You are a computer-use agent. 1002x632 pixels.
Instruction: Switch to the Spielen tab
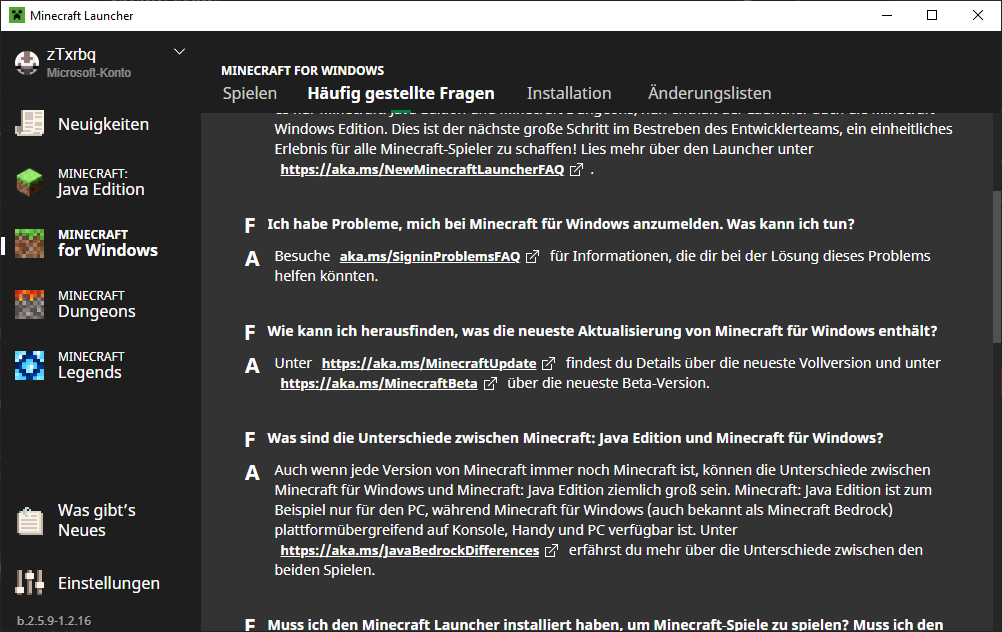coord(250,93)
